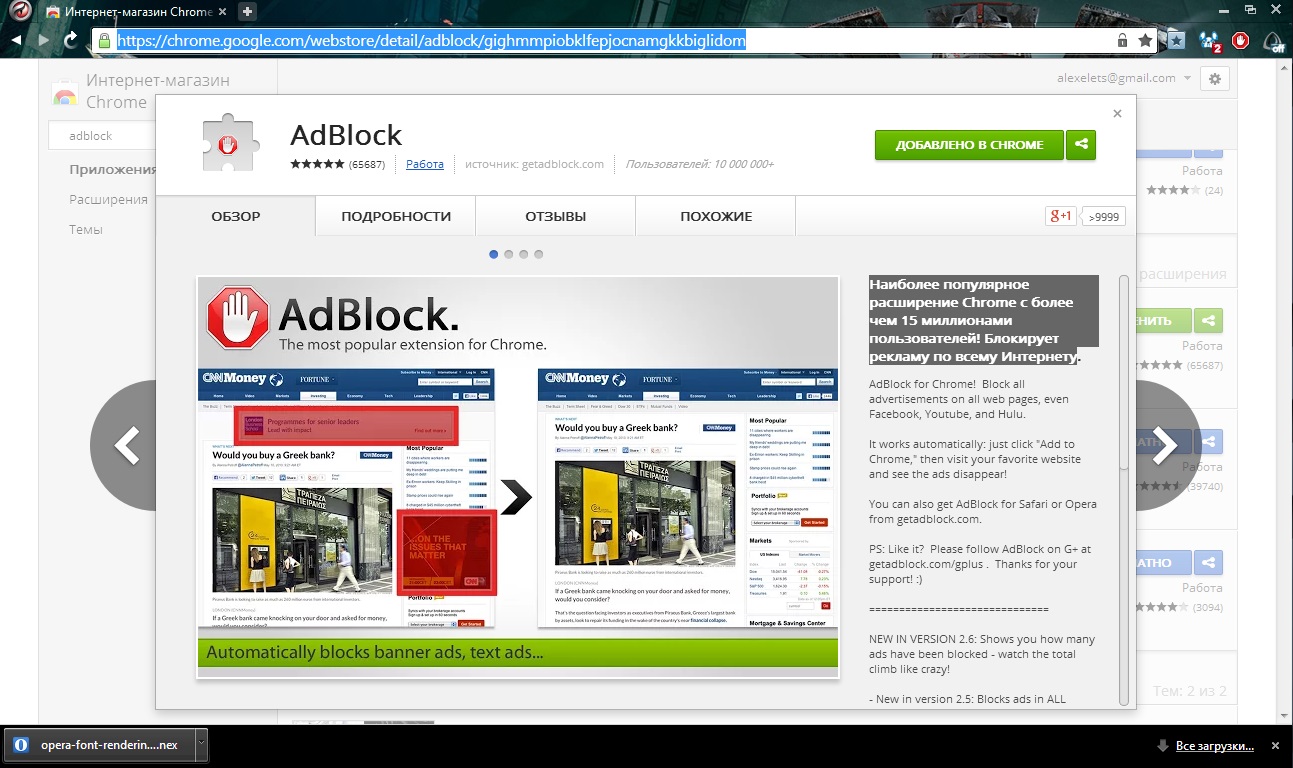Share the extension rated (3094) behind dialog
This screenshot has height=768, width=1293.
[x=1209, y=563]
